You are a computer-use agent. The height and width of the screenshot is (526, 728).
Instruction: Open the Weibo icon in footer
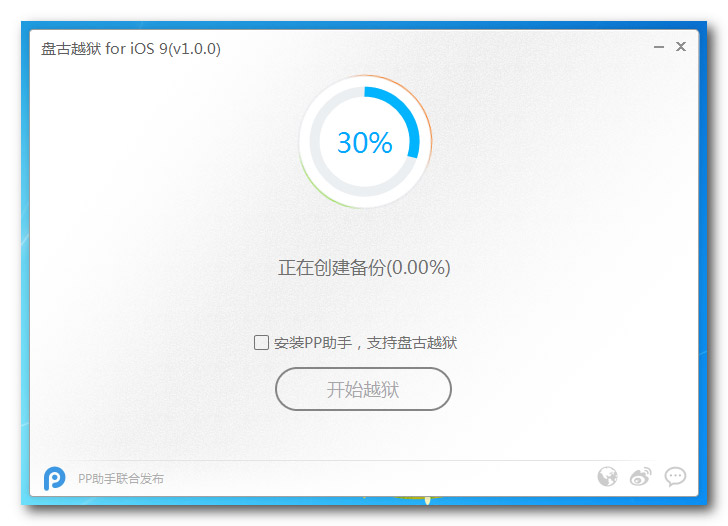coord(641,476)
